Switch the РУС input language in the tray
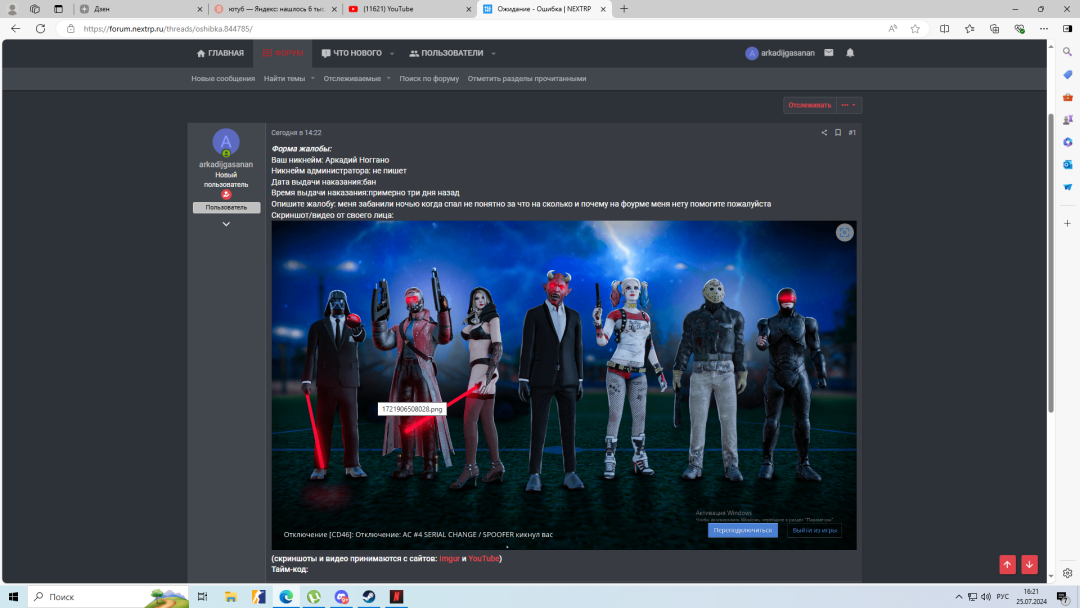The width and height of the screenshot is (1080, 608). 1003,597
